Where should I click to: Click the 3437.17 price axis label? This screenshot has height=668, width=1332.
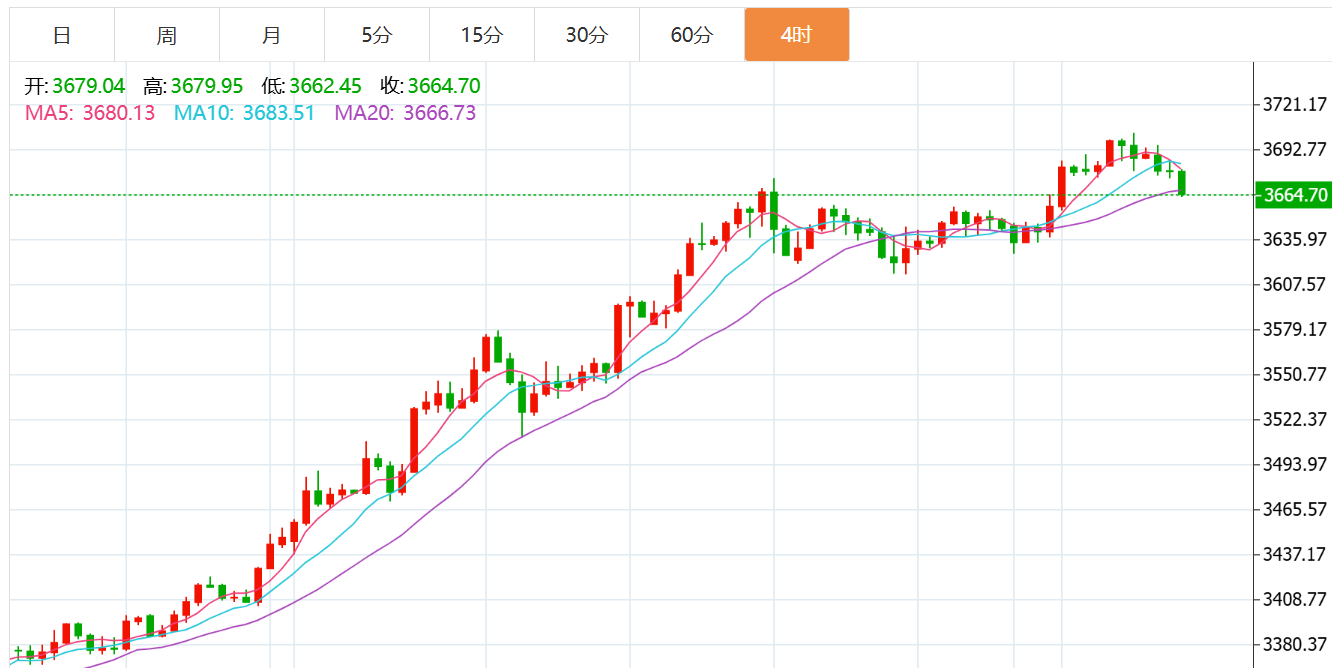point(1295,554)
